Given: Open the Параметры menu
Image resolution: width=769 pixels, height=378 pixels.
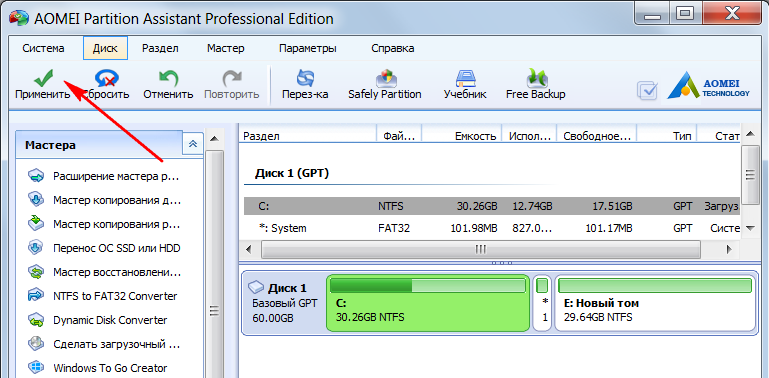Looking at the screenshot, I should [x=308, y=49].
